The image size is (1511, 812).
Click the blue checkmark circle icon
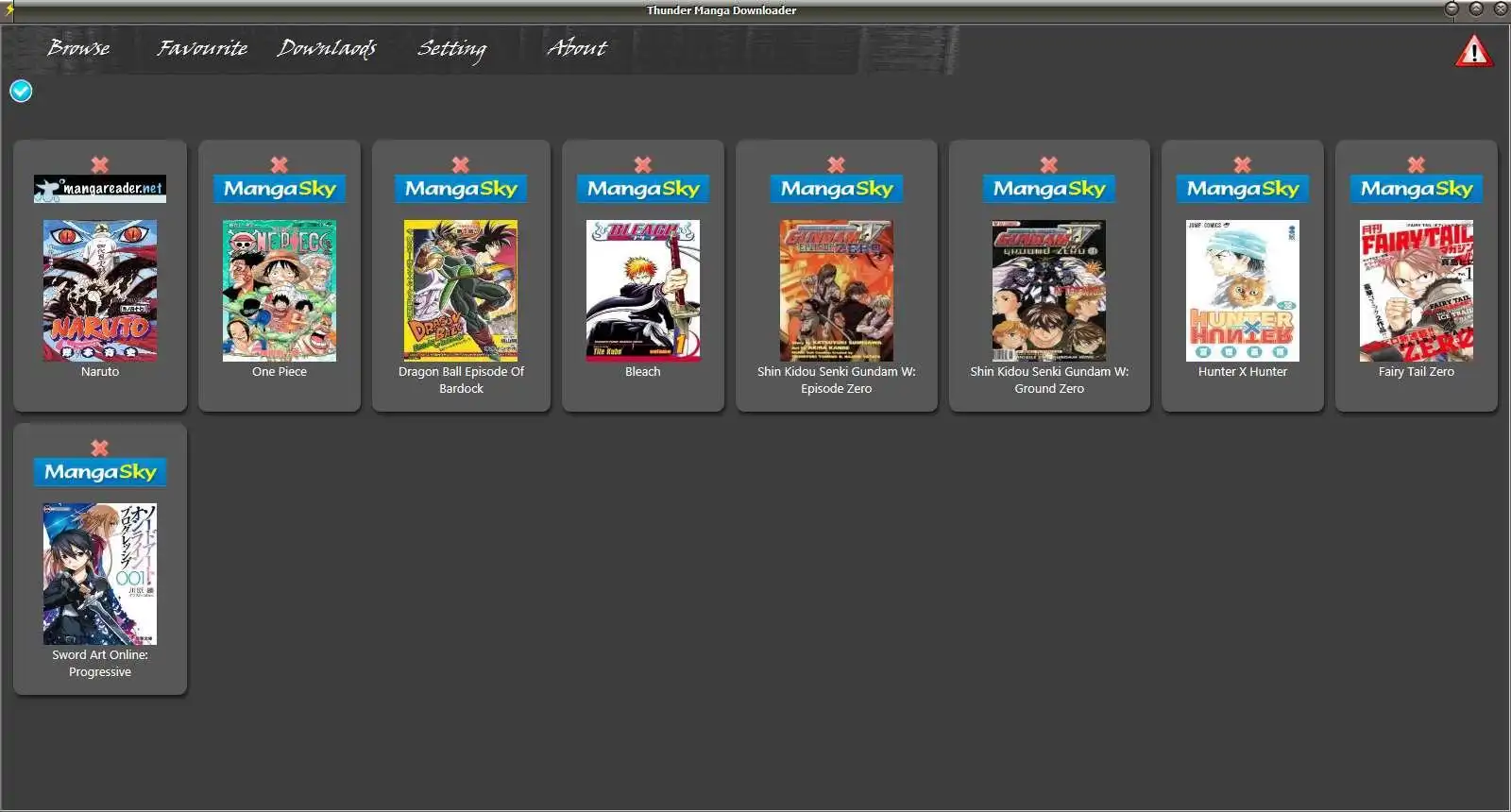(21, 91)
